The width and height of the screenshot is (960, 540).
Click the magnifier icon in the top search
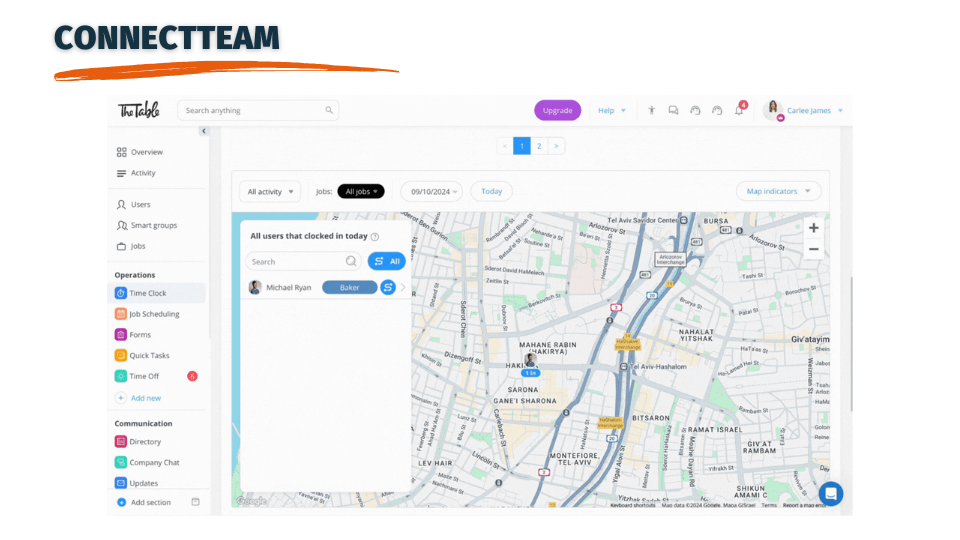(x=329, y=110)
